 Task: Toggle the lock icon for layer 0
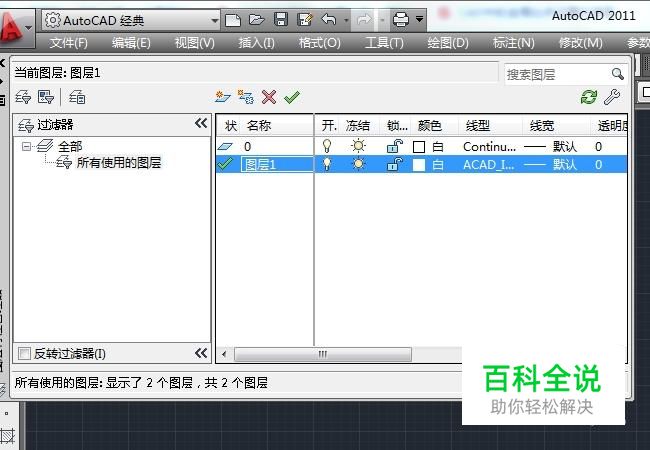click(394, 146)
